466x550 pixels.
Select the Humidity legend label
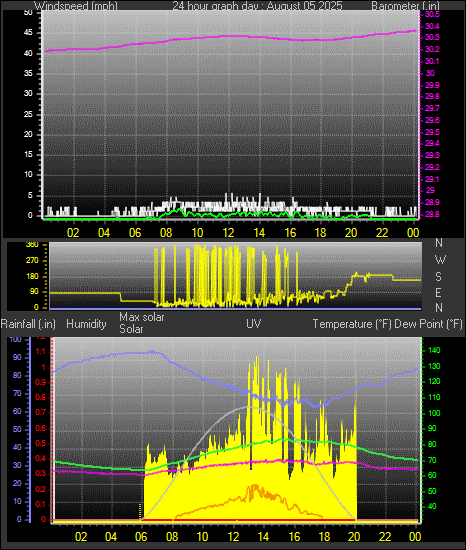tap(86, 324)
